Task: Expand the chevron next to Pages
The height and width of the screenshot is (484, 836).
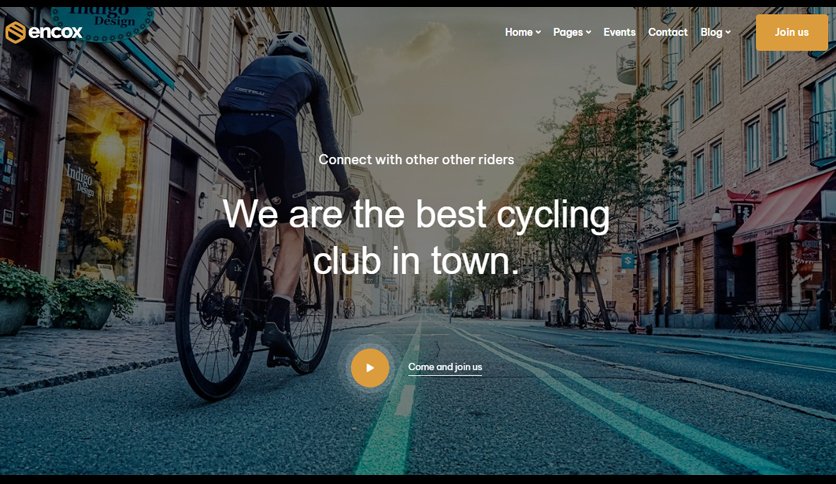Action: pyautogui.click(x=588, y=33)
